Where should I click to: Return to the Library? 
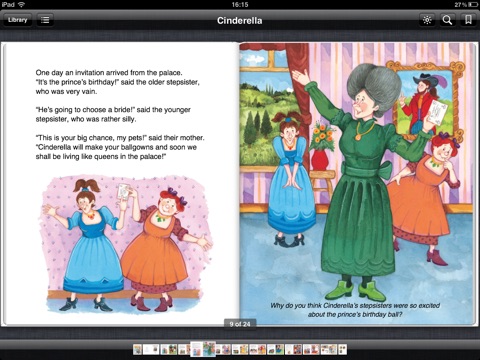[x=17, y=20]
